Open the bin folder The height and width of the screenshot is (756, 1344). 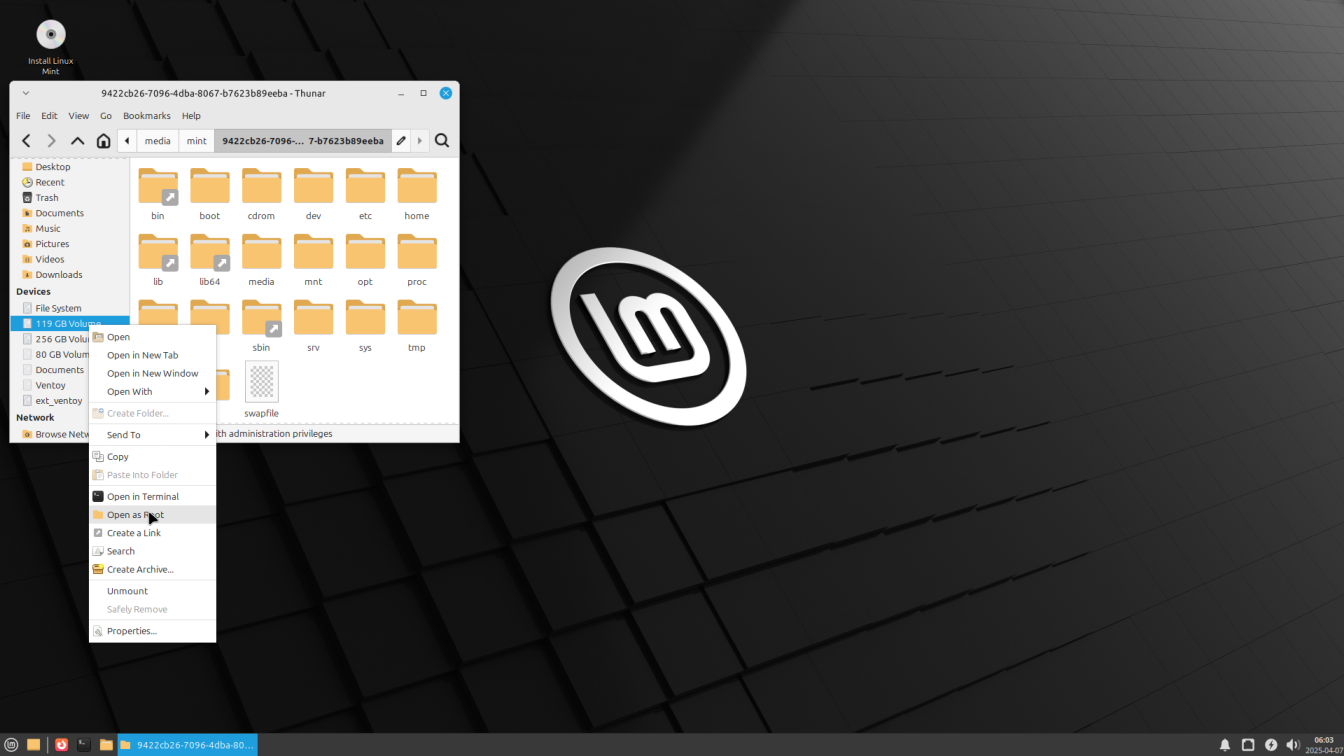158,194
